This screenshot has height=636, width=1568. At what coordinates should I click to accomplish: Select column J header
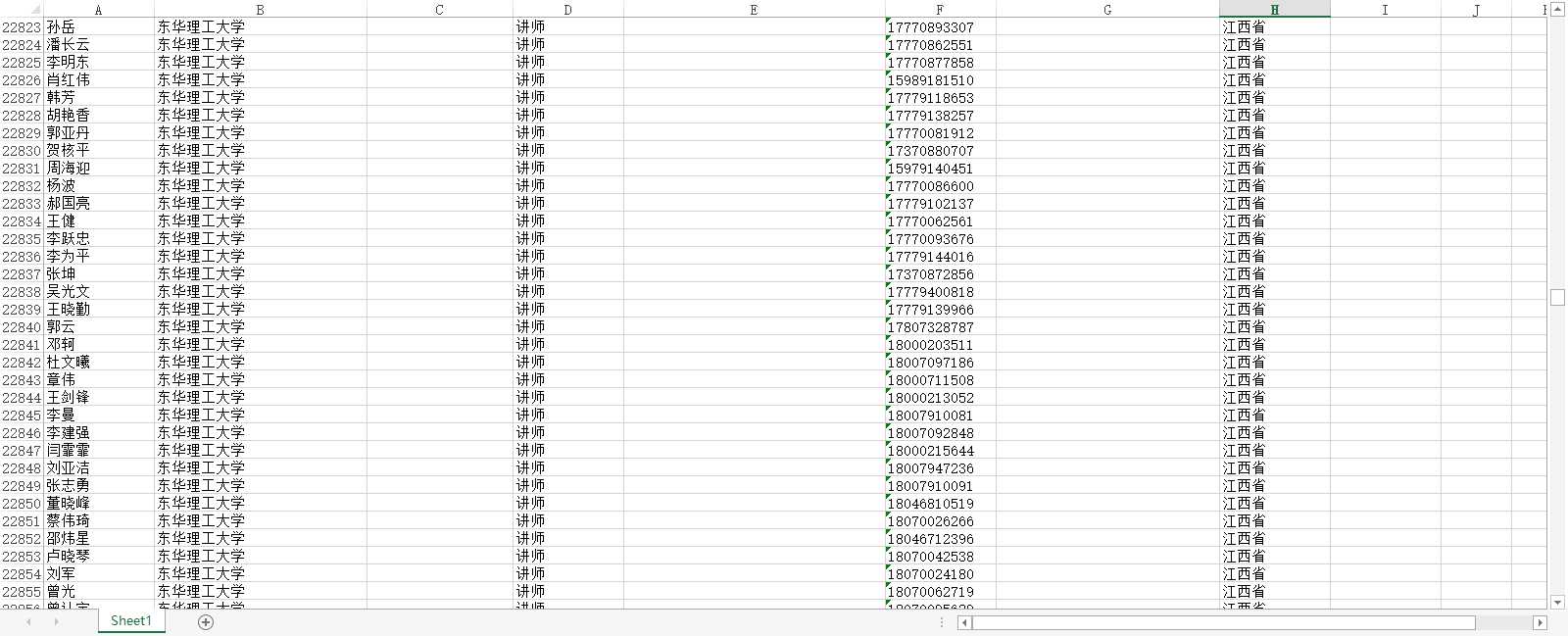point(1477,10)
